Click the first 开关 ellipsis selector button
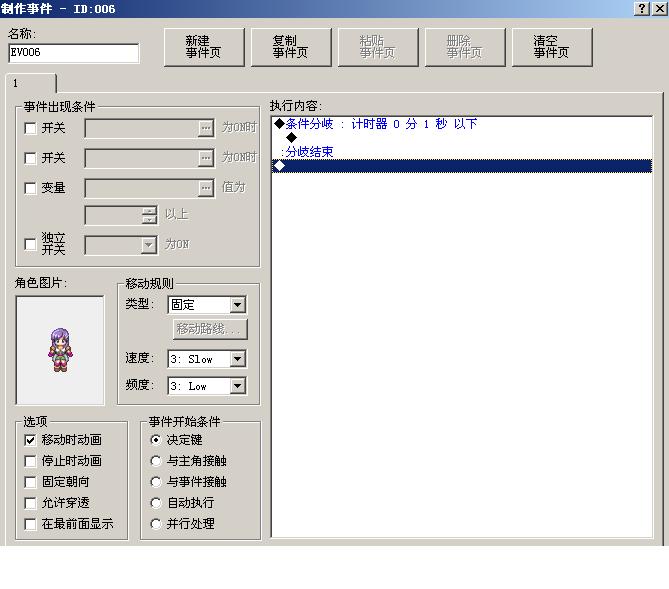Screen dimensions: 669x589 point(206,128)
